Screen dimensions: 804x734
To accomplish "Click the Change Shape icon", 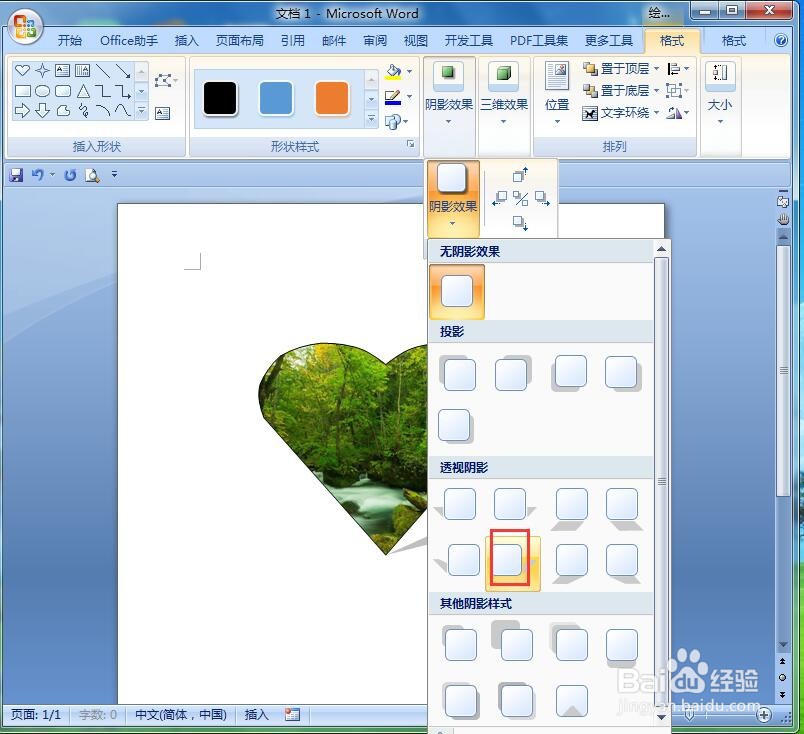I will 393,122.
